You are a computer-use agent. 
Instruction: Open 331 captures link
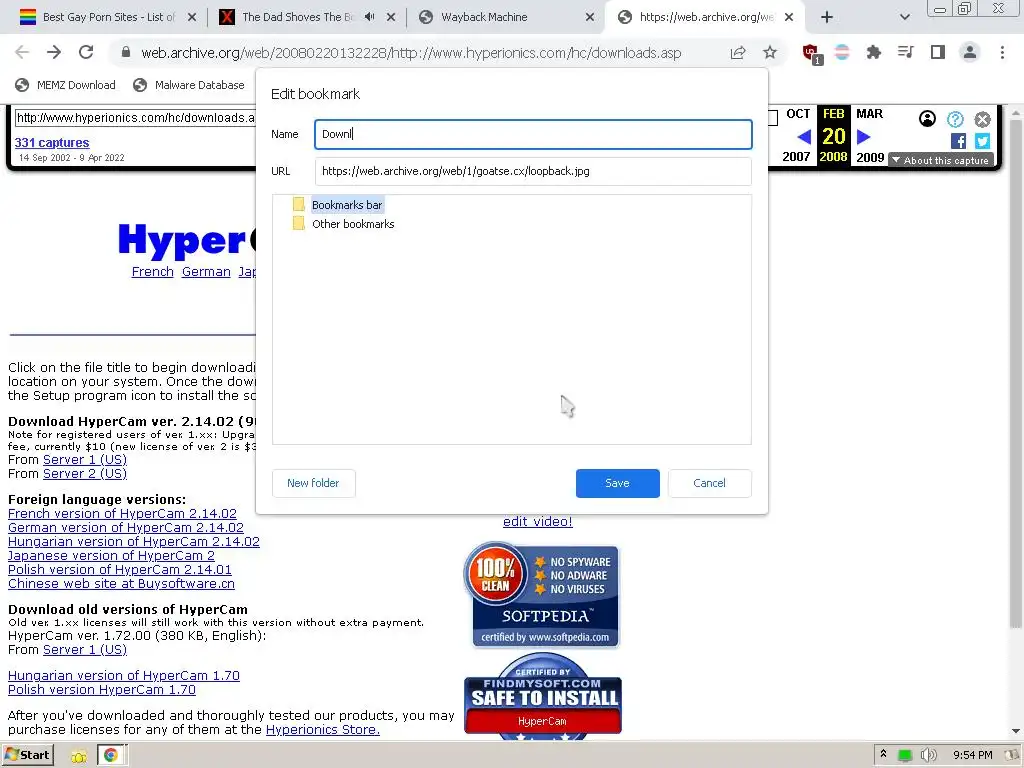click(52, 142)
